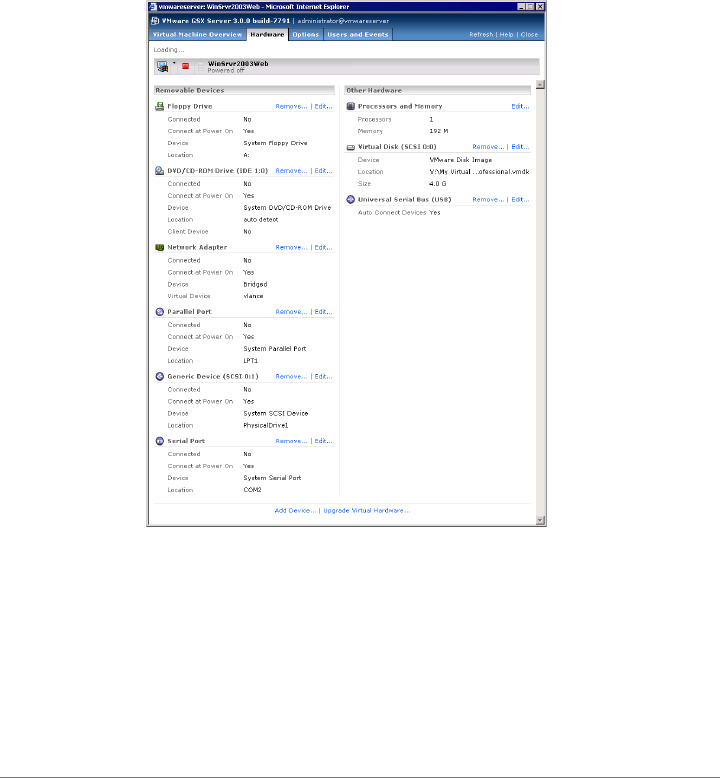Click Upgrade Virtual Hardware link
The height and width of the screenshot is (778, 720).
coord(367,511)
